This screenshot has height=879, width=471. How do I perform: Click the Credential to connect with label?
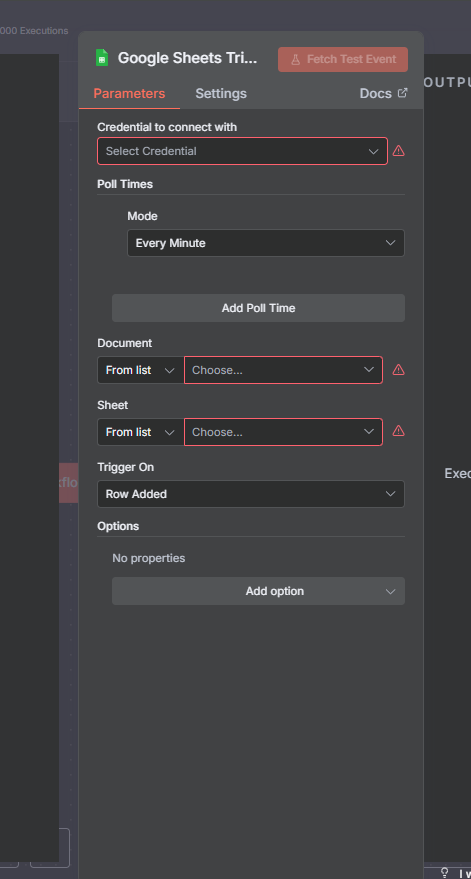[x=167, y=127]
